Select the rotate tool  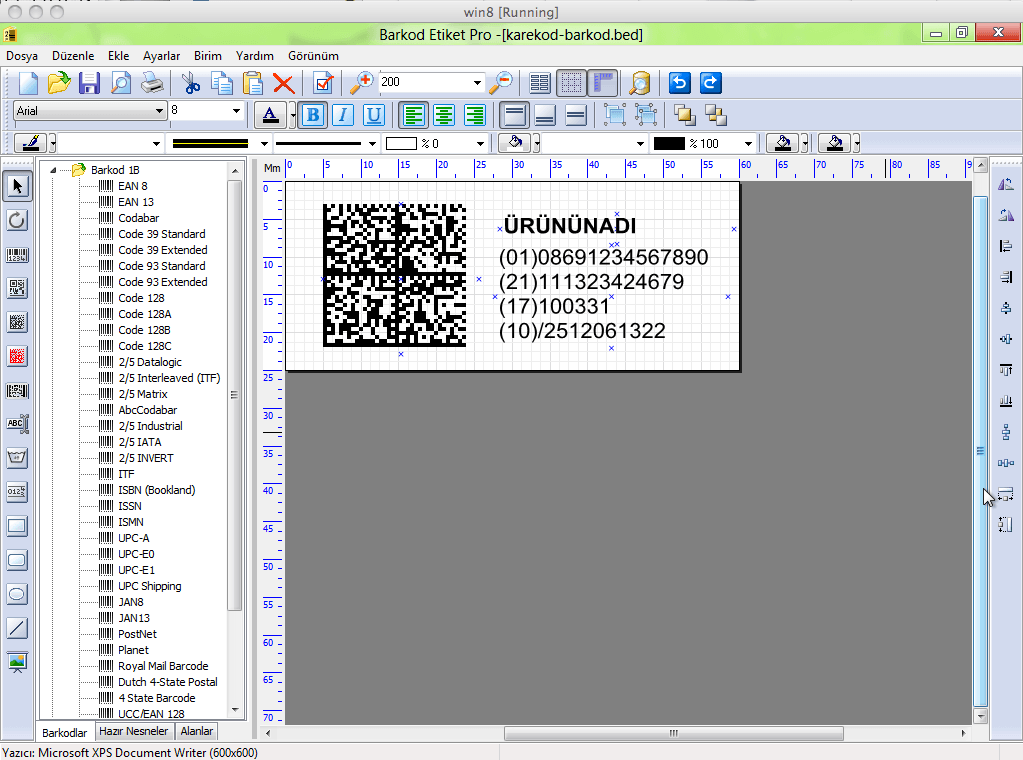pyautogui.click(x=17, y=220)
